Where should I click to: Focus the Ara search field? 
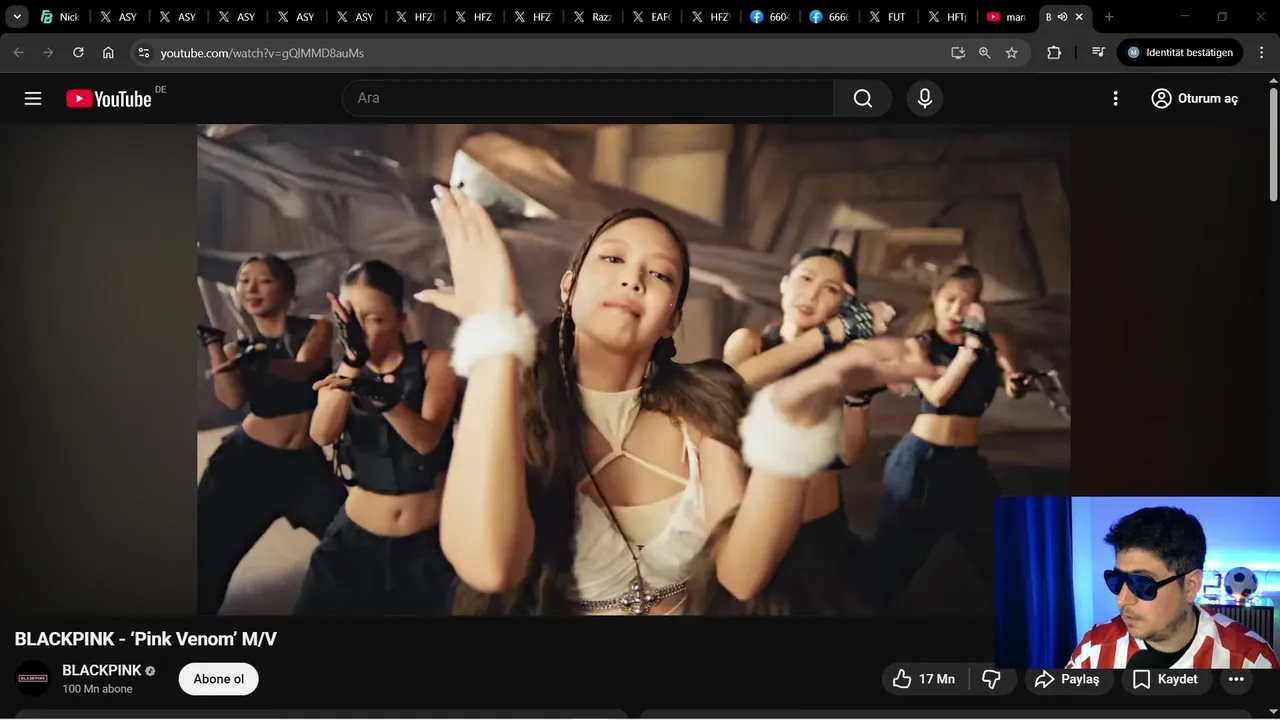[588, 98]
